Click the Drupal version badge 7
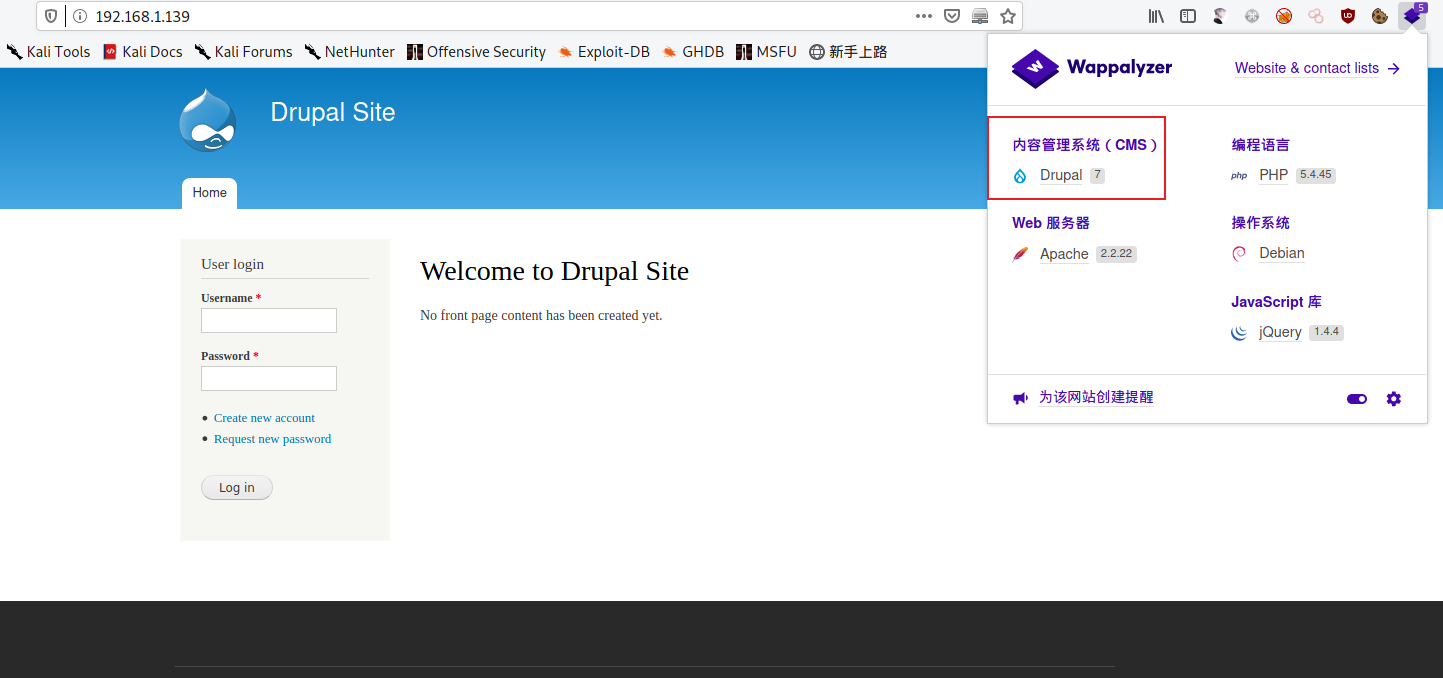The width and height of the screenshot is (1443, 678). point(1097,175)
